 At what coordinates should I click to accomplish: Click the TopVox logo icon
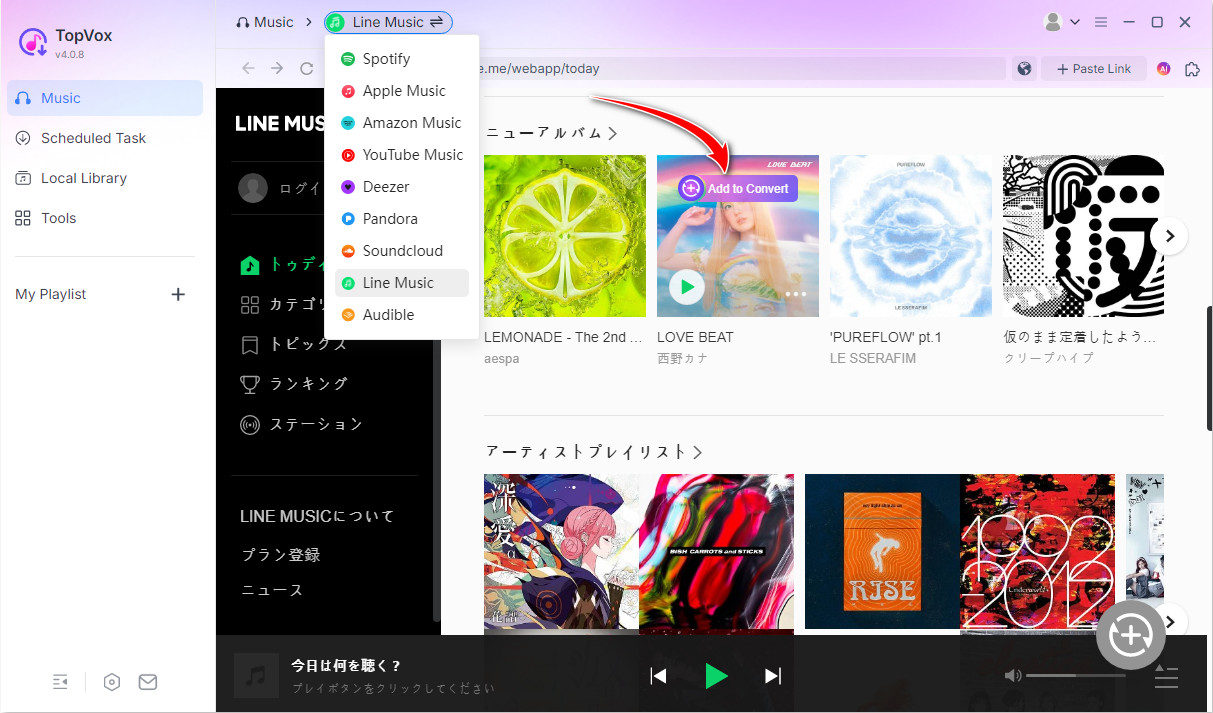pyautogui.click(x=33, y=42)
